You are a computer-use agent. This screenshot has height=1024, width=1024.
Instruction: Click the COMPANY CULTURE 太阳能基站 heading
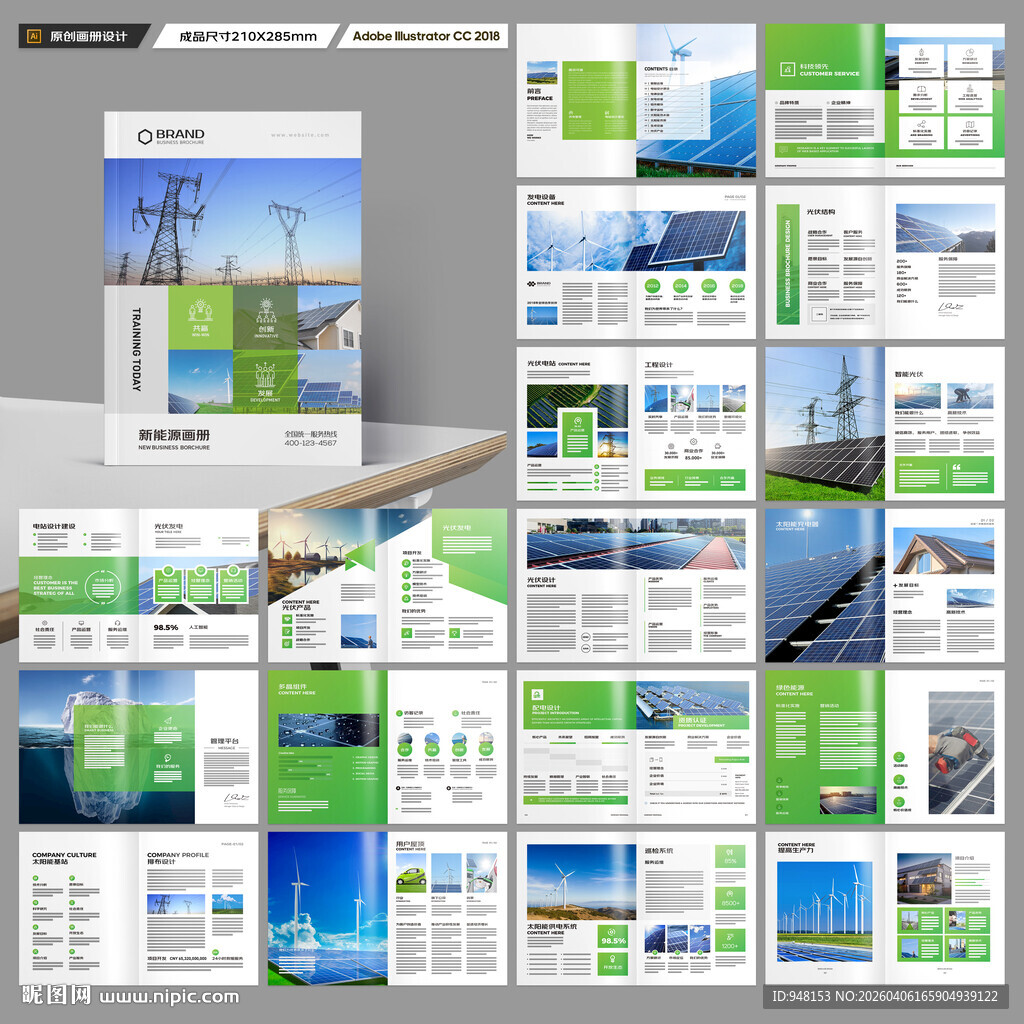click(64, 858)
